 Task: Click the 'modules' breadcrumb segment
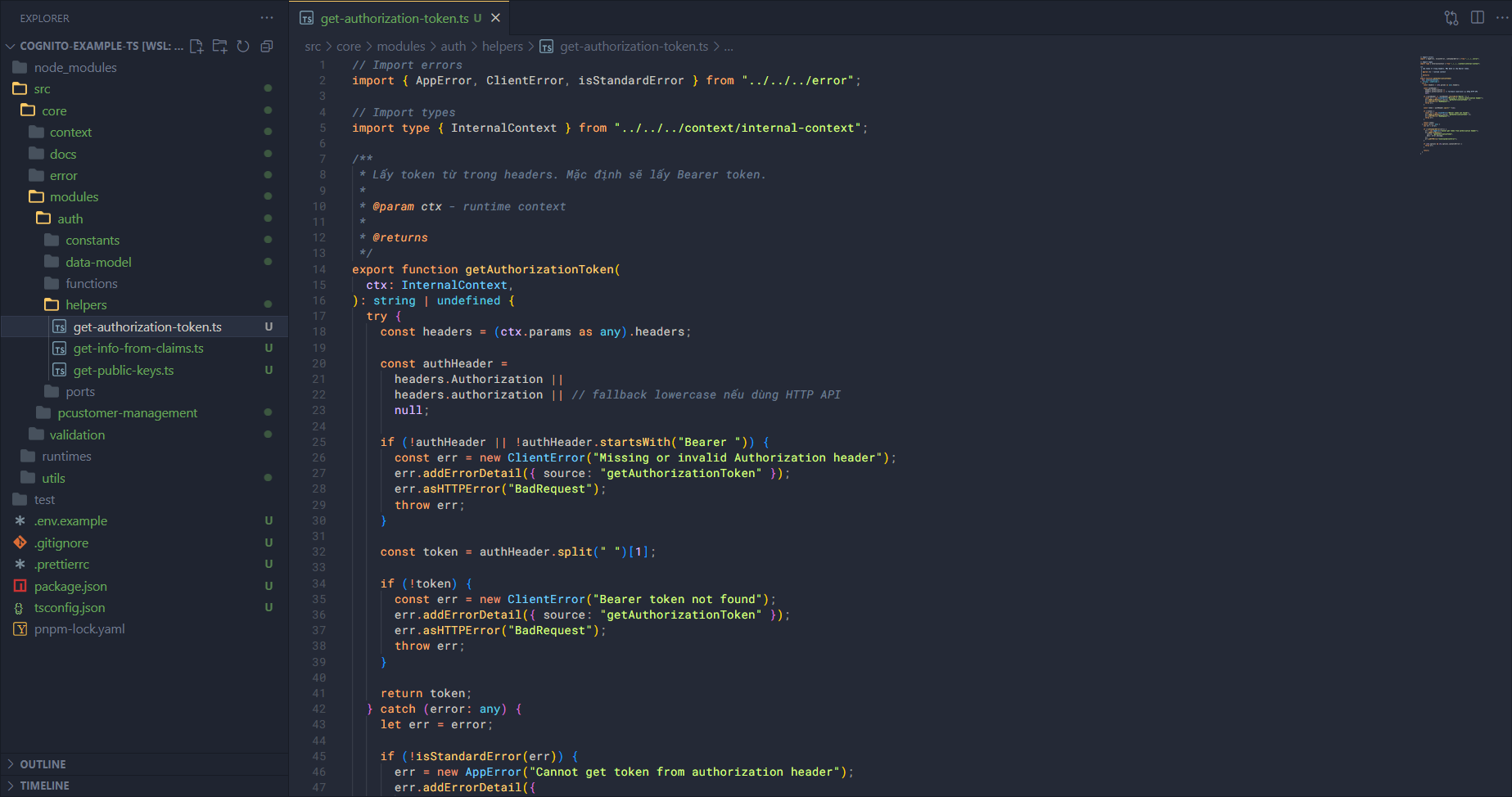[x=400, y=47]
